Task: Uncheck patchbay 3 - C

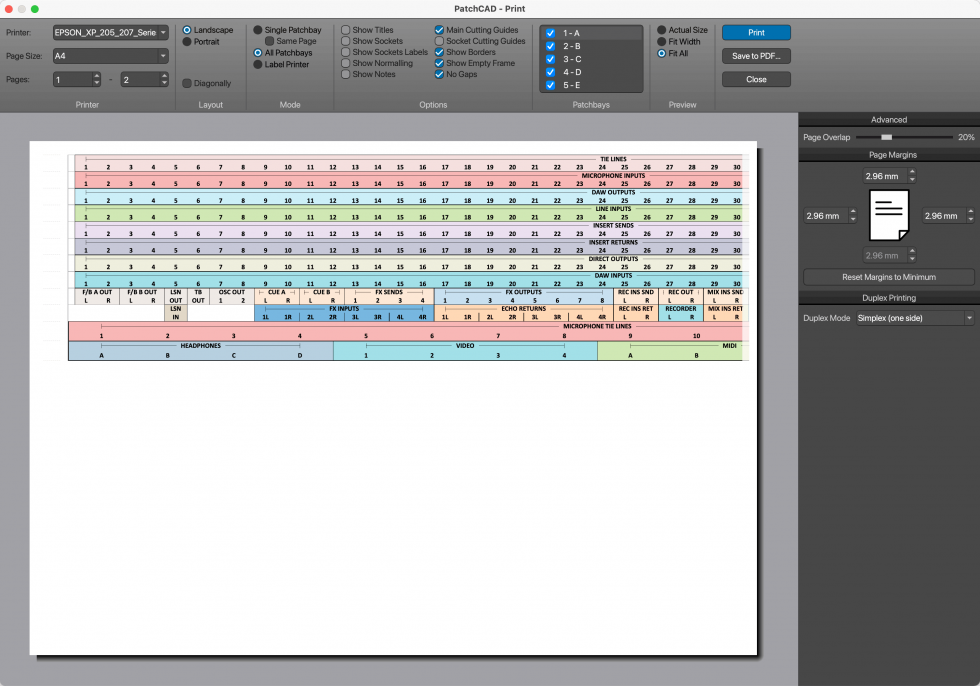Action: (x=550, y=58)
